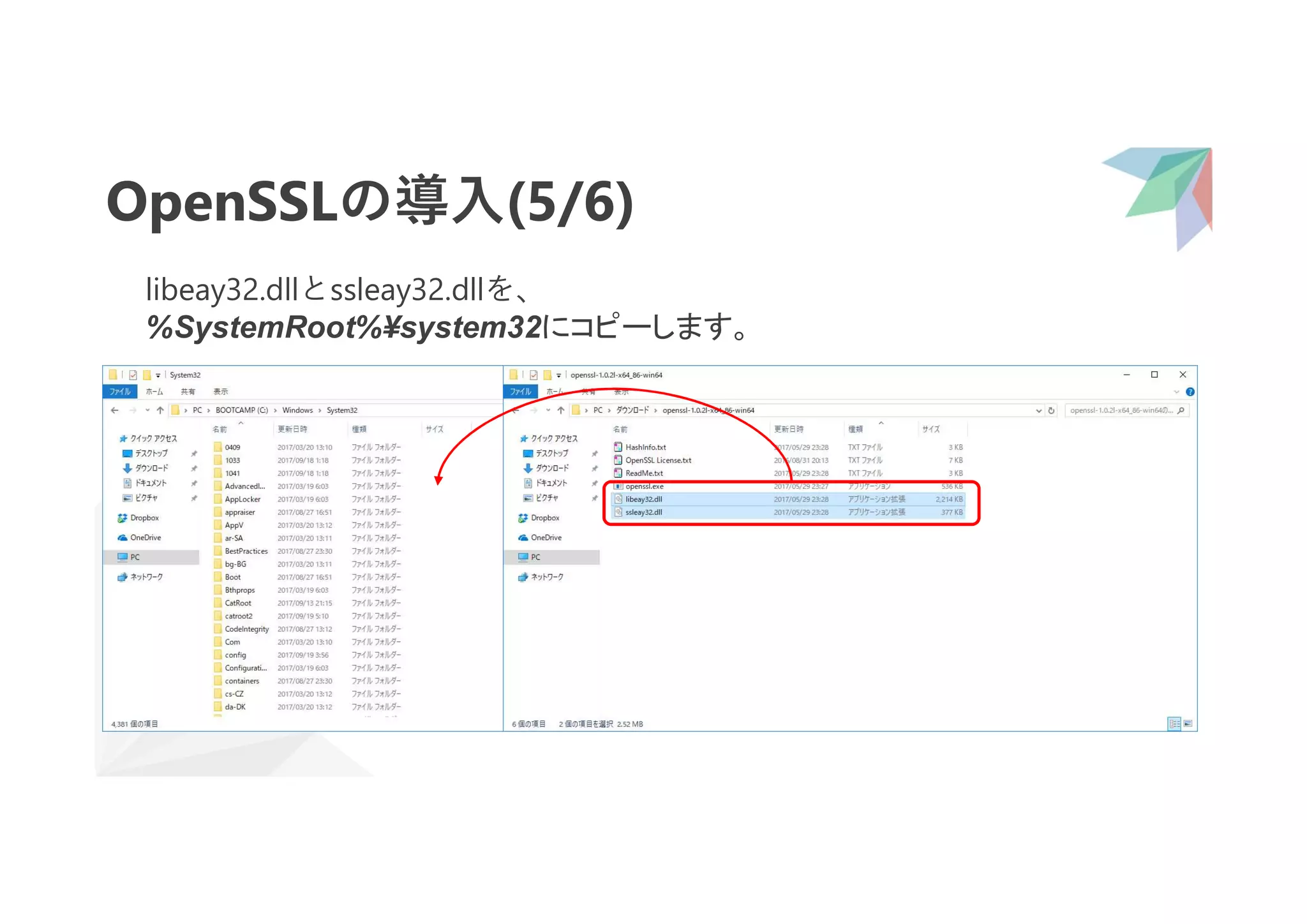Select the ssleay32.dll file icon
1307x924 pixels.
click(618, 512)
